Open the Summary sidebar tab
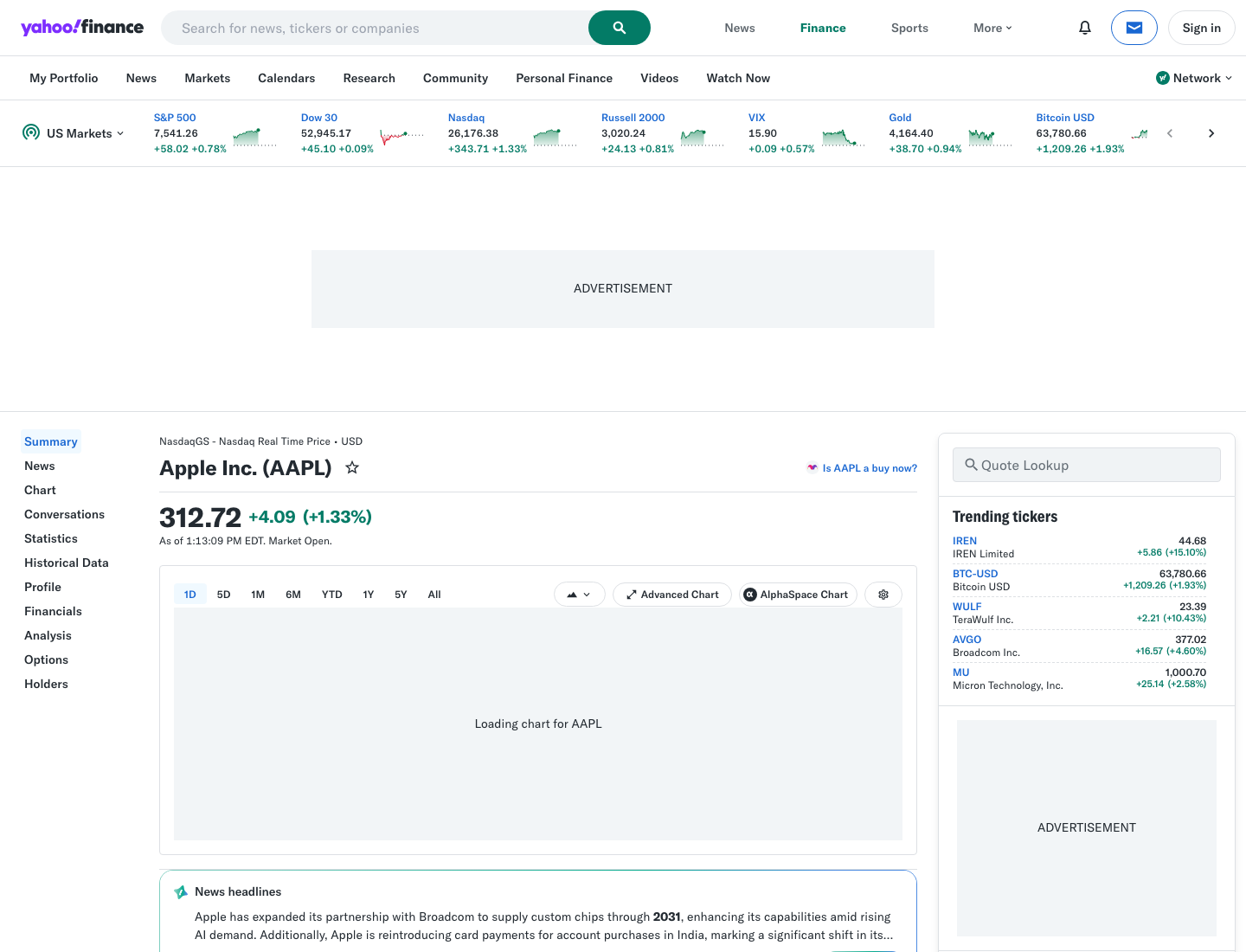This screenshot has width=1246, height=952. 51,441
